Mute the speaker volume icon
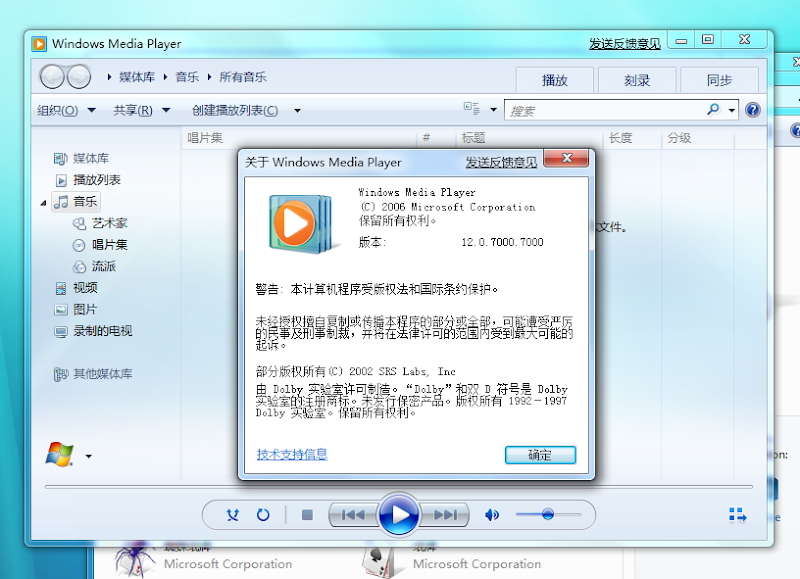This screenshot has width=800, height=579. point(491,515)
